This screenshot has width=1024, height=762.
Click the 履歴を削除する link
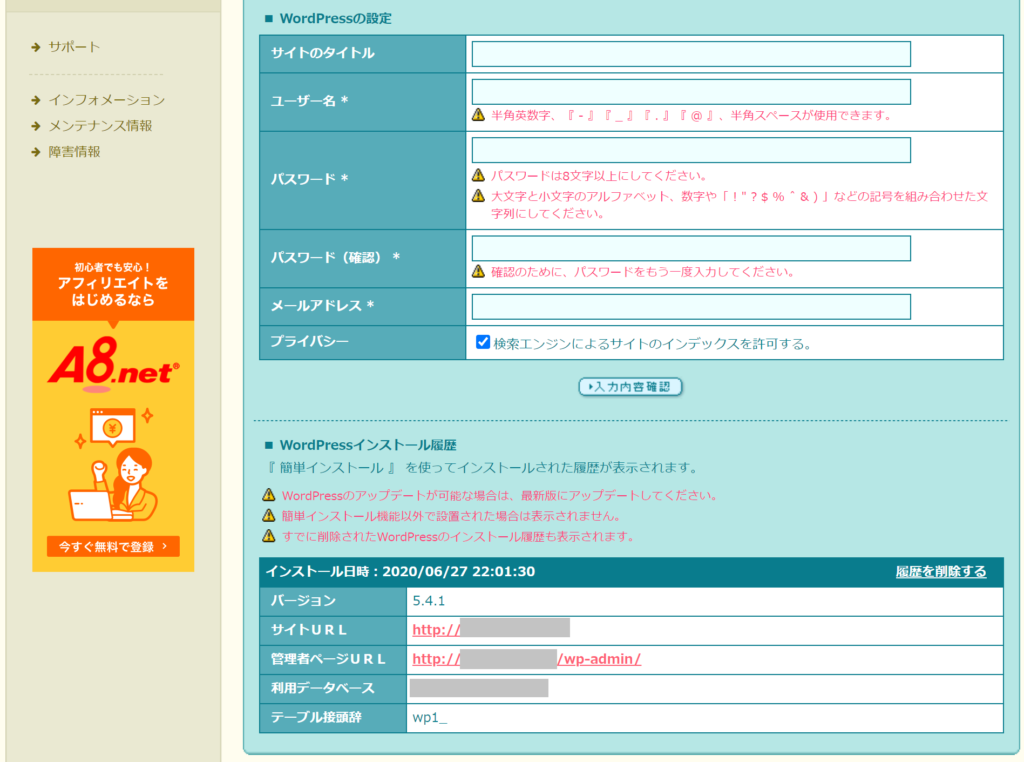(940, 572)
